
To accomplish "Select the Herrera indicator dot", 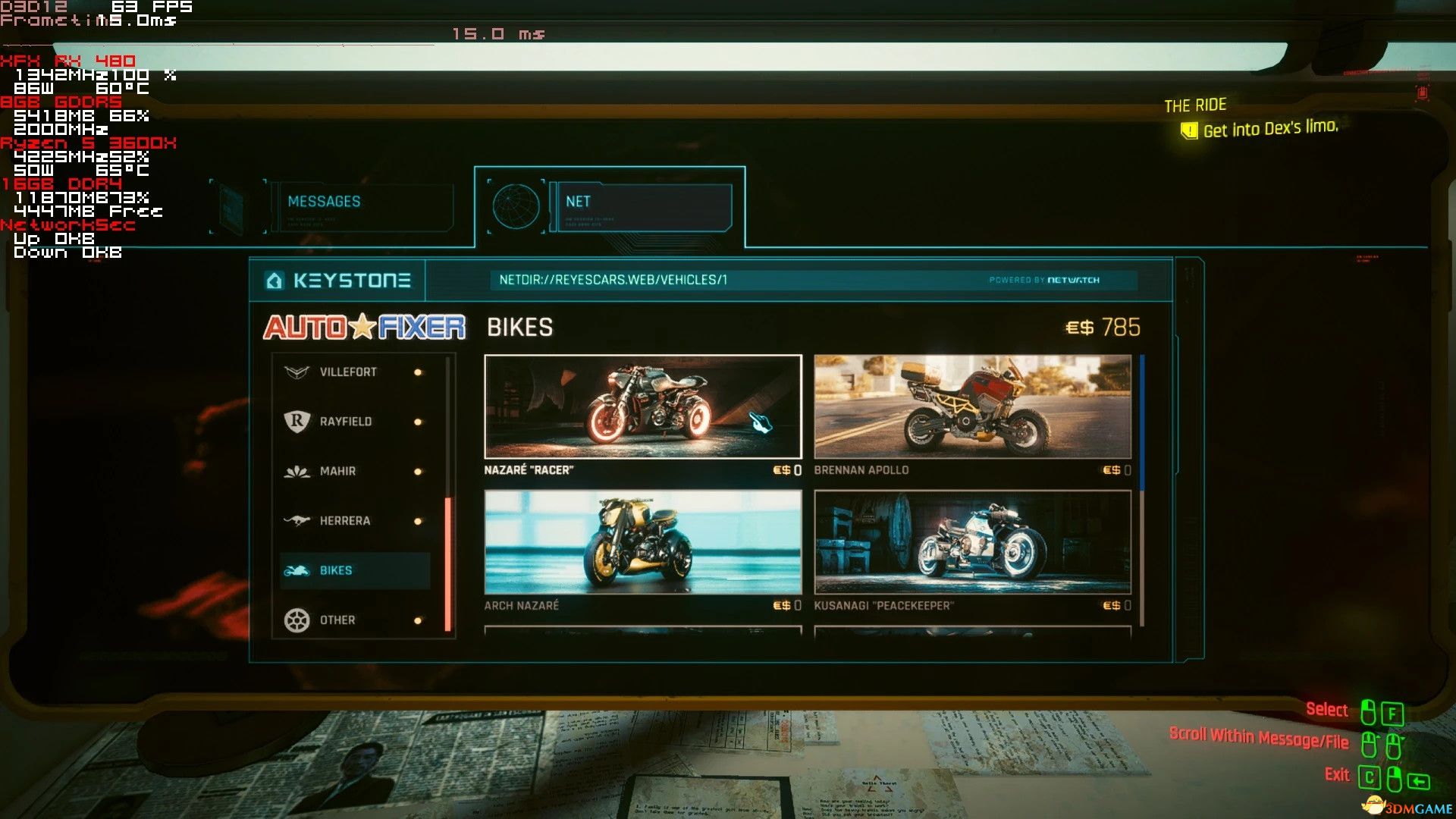I will click(418, 521).
